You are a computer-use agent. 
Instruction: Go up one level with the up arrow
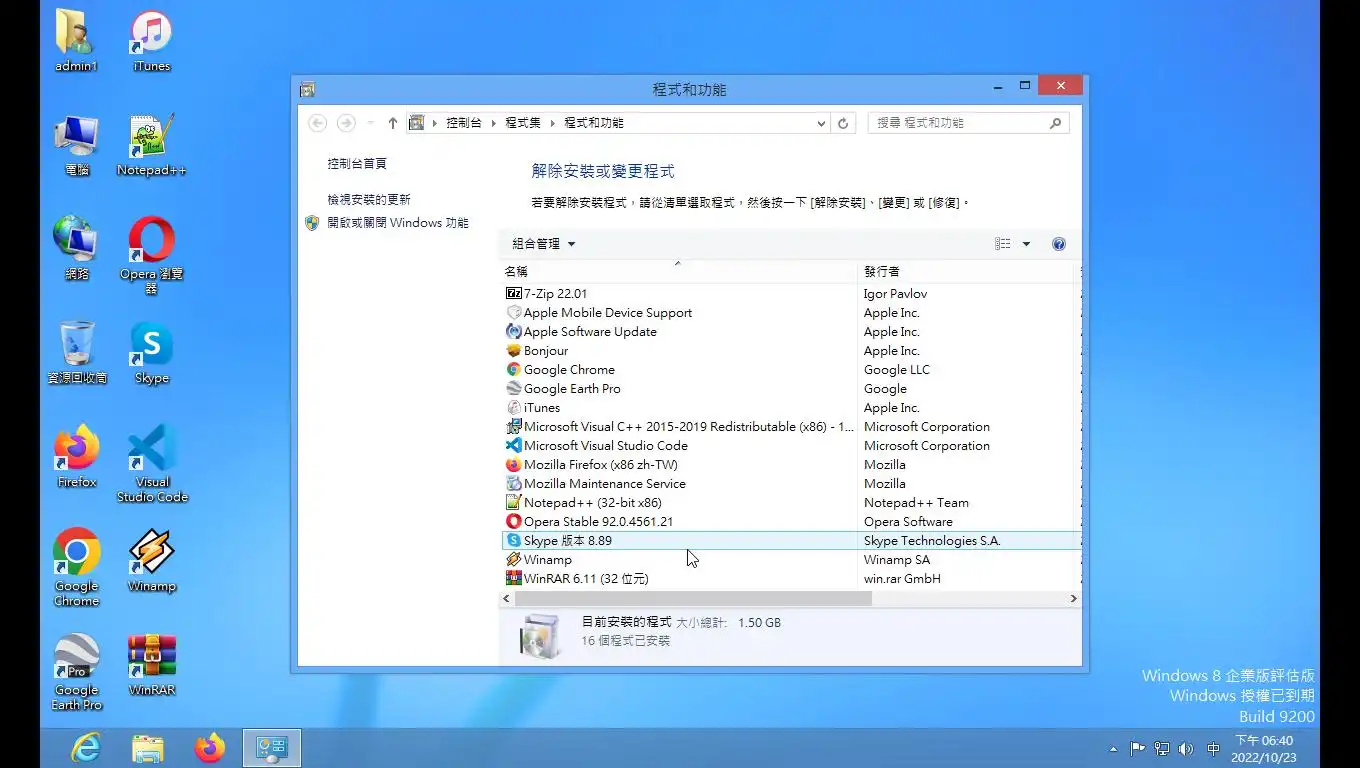392,123
